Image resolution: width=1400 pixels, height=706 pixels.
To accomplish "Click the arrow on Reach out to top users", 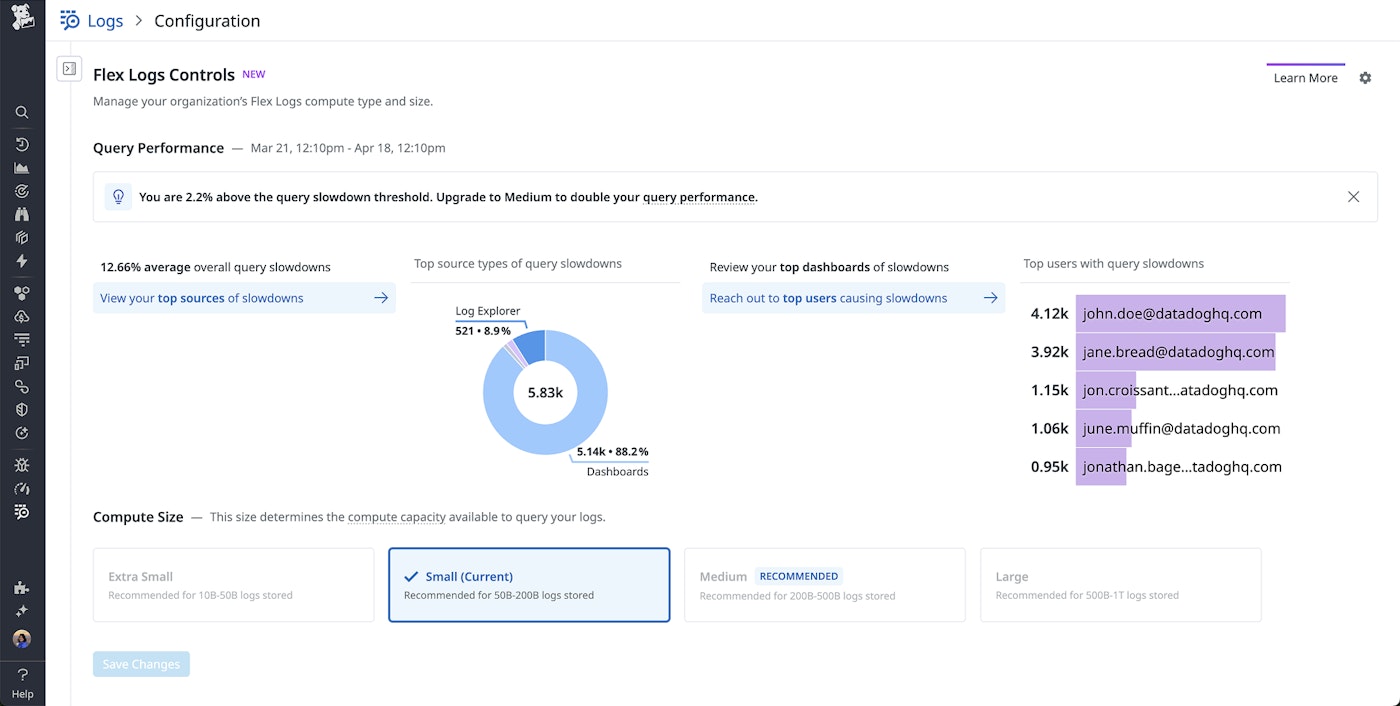I will (x=990, y=298).
